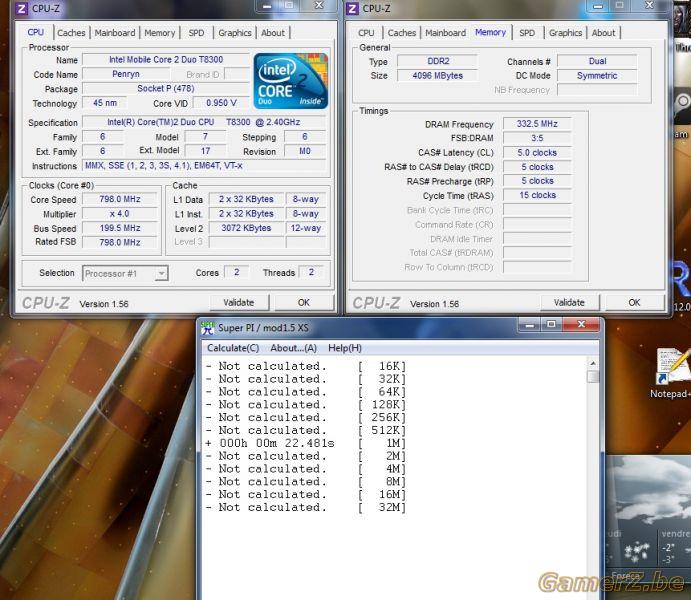This screenshot has height=600, width=691.
Task: Close the Super PI window
Action: (x=581, y=325)
